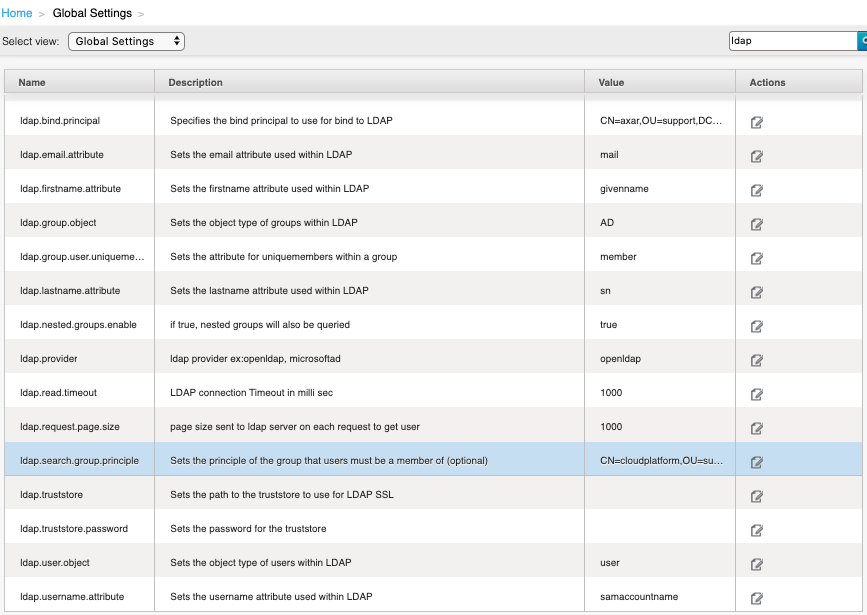Viewport: 867px width, 615px height.
Task: Click the page size value 1000
Action: (x=611, y=427)
